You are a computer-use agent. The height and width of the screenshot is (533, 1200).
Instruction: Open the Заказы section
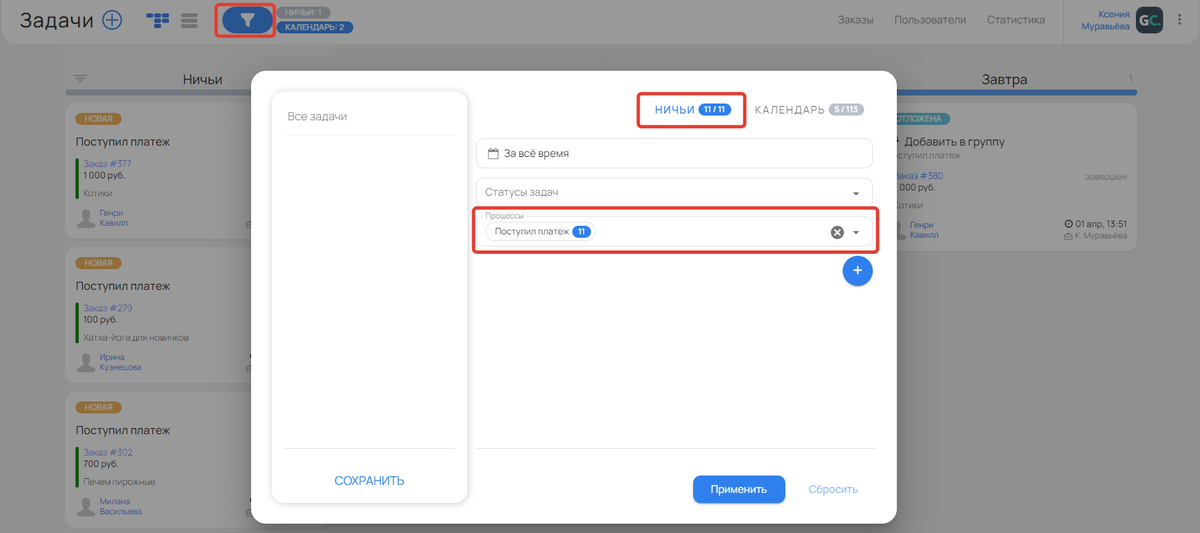point(855,20)
